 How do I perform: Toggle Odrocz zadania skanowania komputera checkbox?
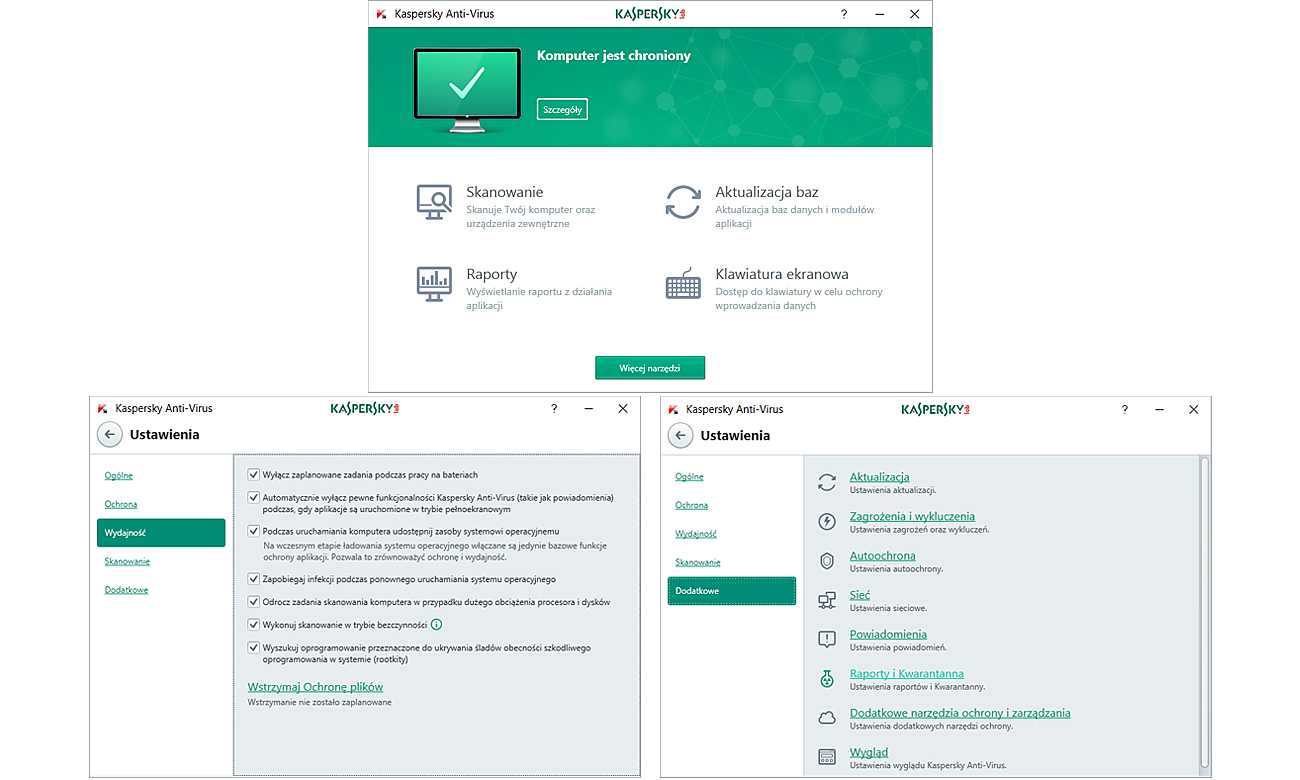click(253, 602)
